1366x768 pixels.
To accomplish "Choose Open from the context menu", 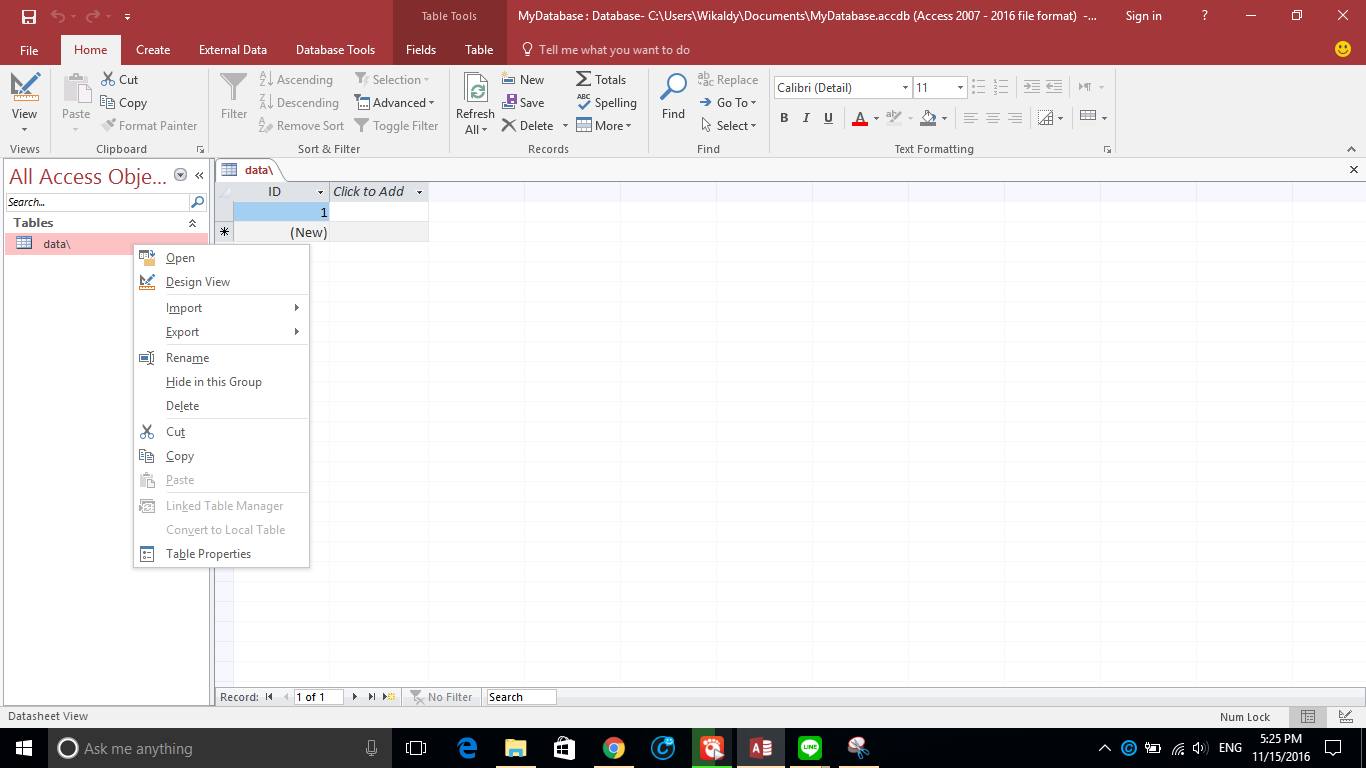I will click(221, 258).
